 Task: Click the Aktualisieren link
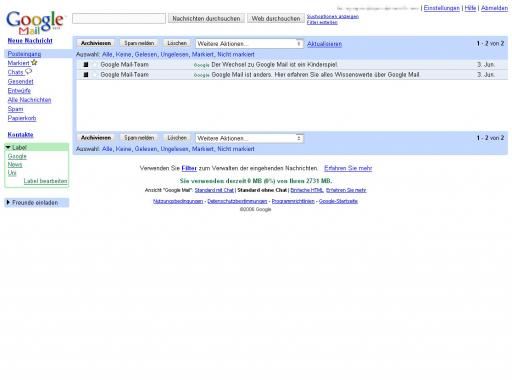coord(324,44)
